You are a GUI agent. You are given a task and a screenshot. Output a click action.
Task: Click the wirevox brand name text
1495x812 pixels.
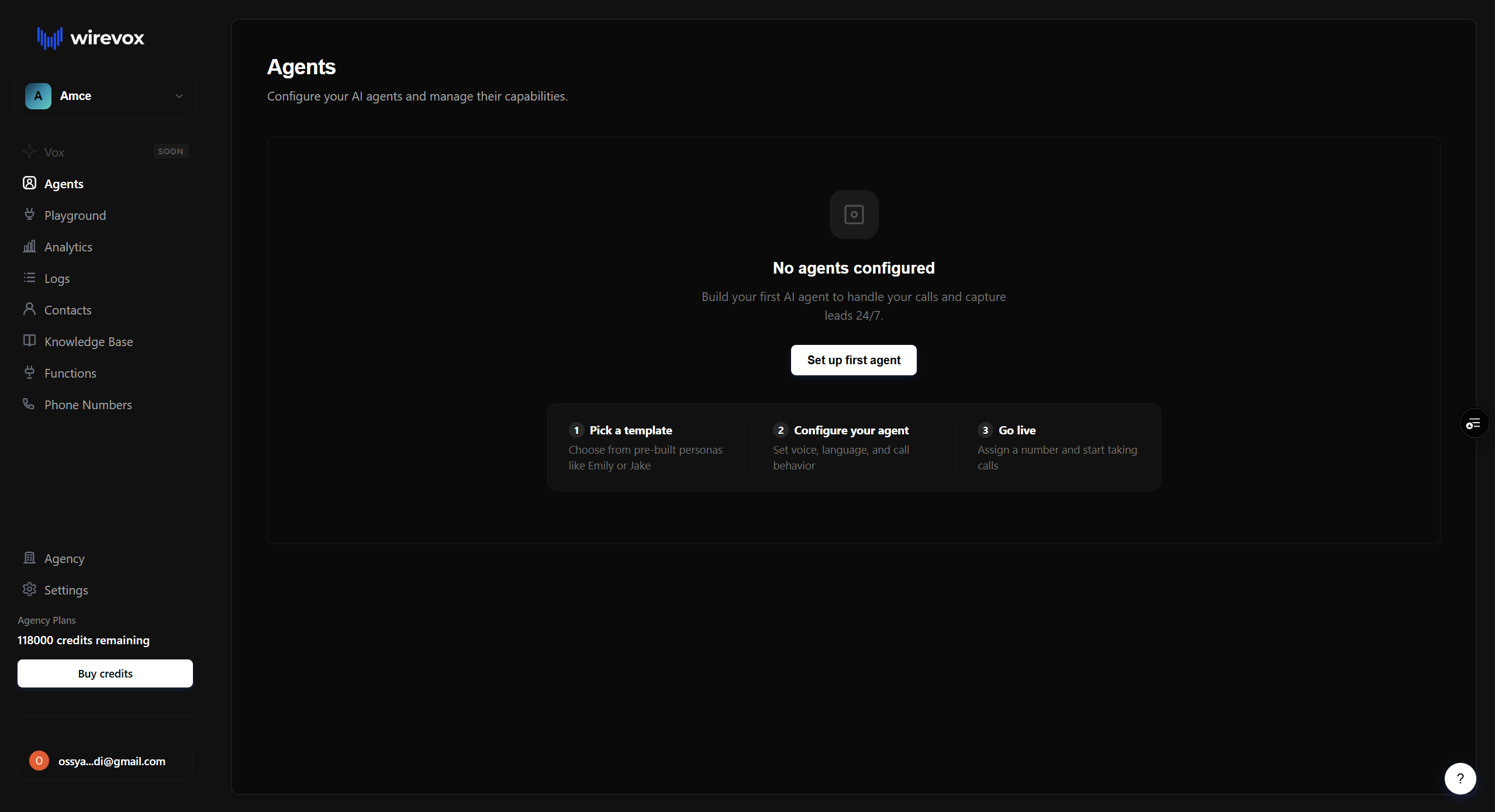[x=108, y=38]
